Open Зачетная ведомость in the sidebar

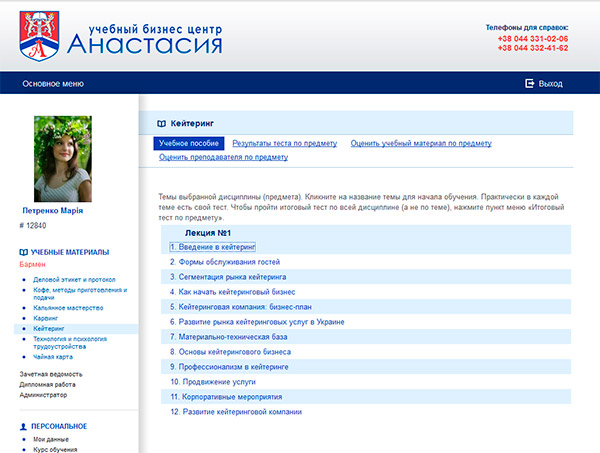[x=50, y=374]
